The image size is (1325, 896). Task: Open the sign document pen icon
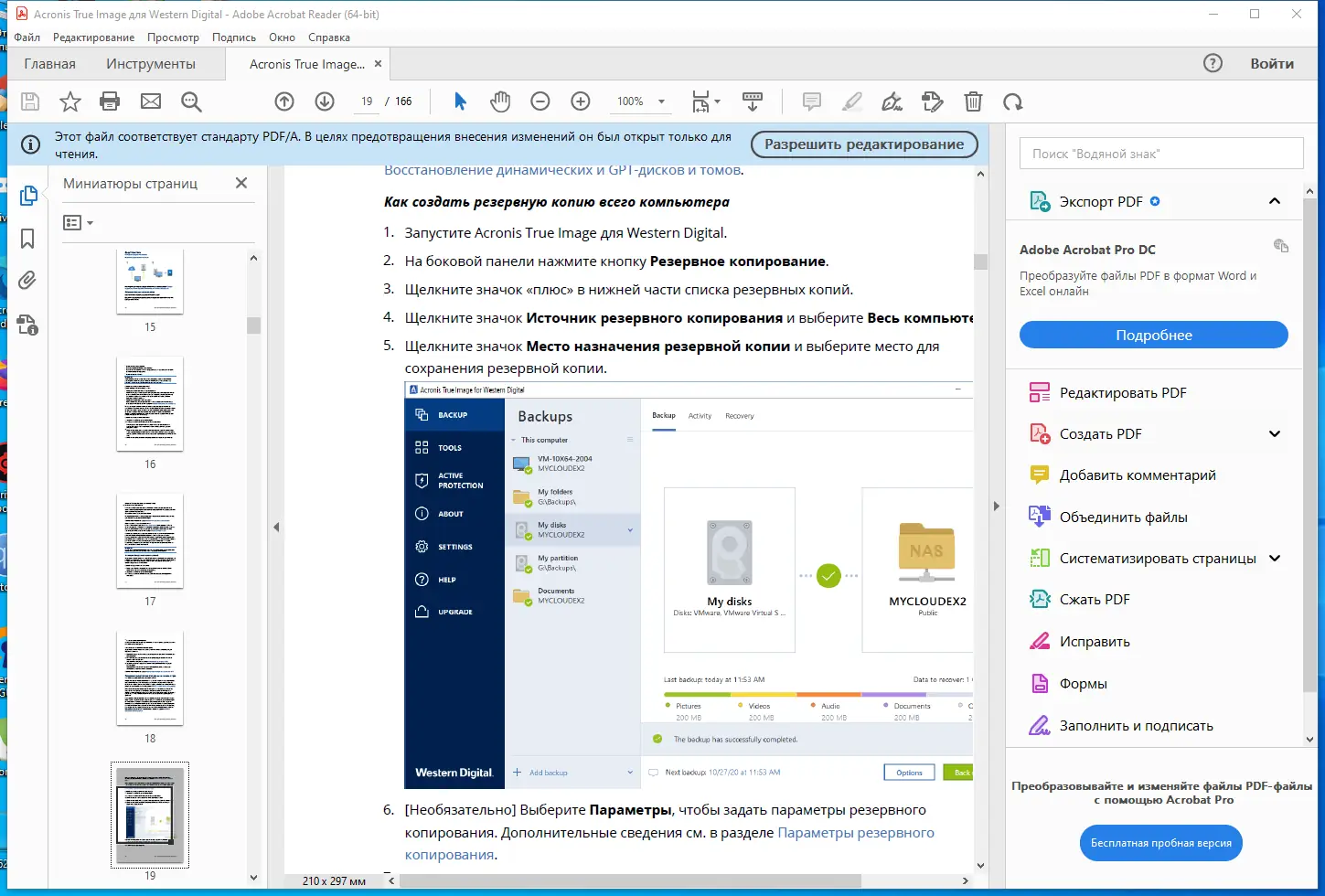pyautogui.click(x=892, y=101)
